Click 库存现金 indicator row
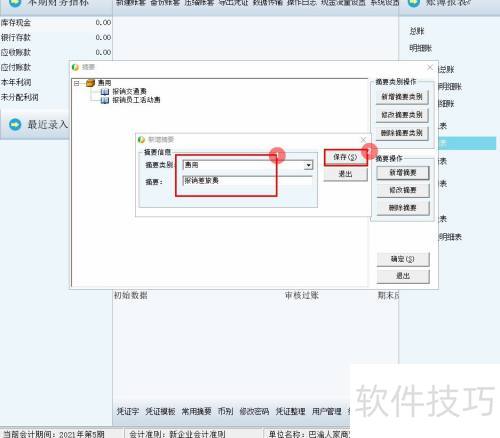The height and width of the screenshot is (438, 500). tap(56, 23)
